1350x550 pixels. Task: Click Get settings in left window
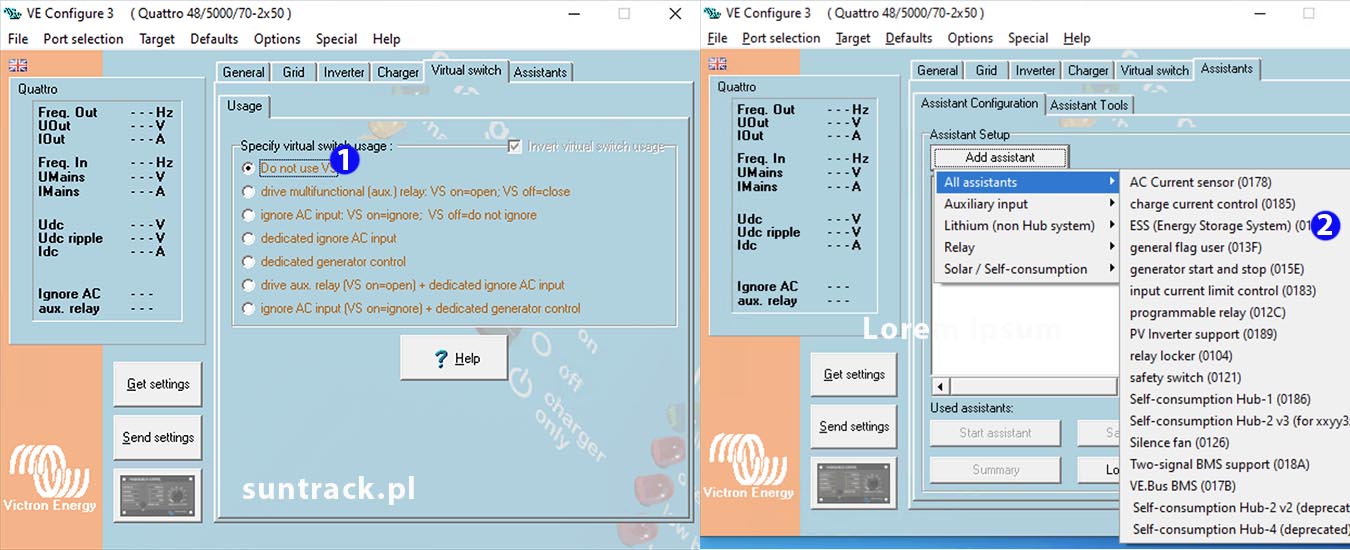point(157,384)
